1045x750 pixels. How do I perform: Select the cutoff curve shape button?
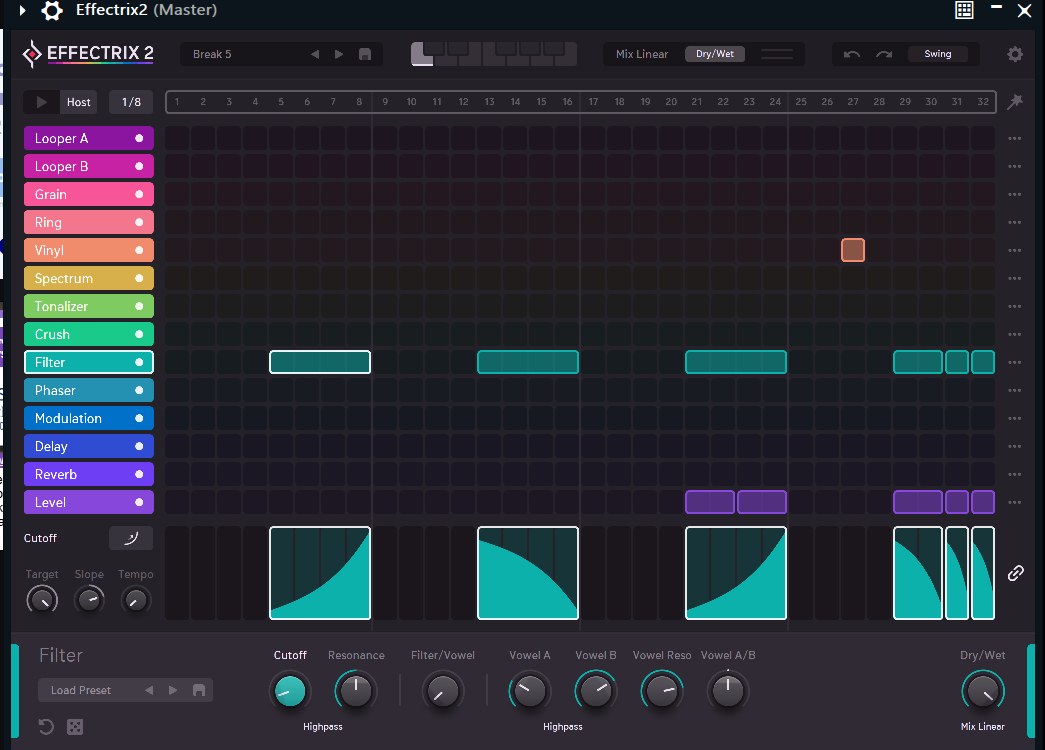pos(131,538)
